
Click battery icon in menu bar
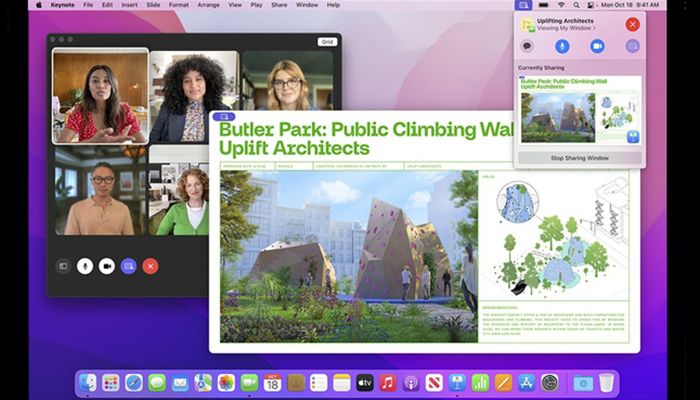click(543, 5)
